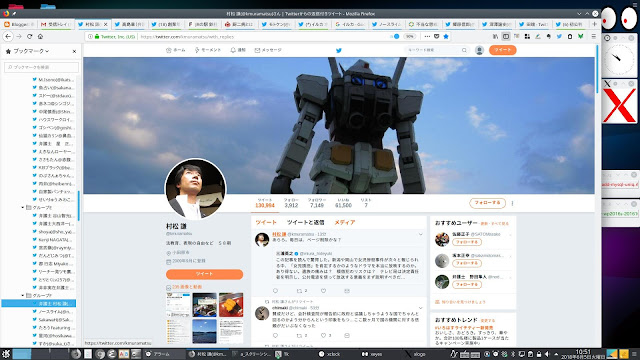The width and height of the screenshot is (640, 360).
Task: Click retweet icon on the chimaki tweet
Action: (300, 336)
